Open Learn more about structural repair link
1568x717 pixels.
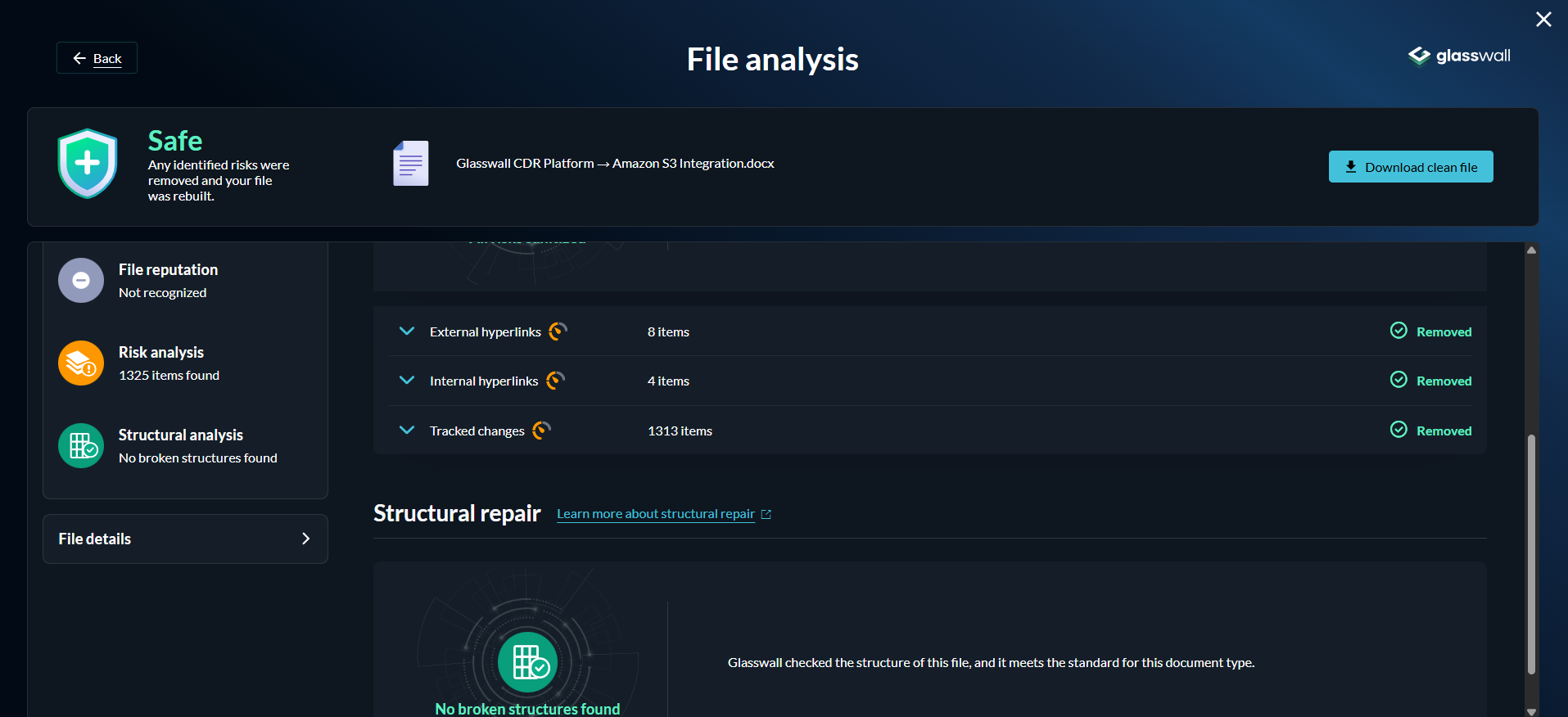point(656,514)
